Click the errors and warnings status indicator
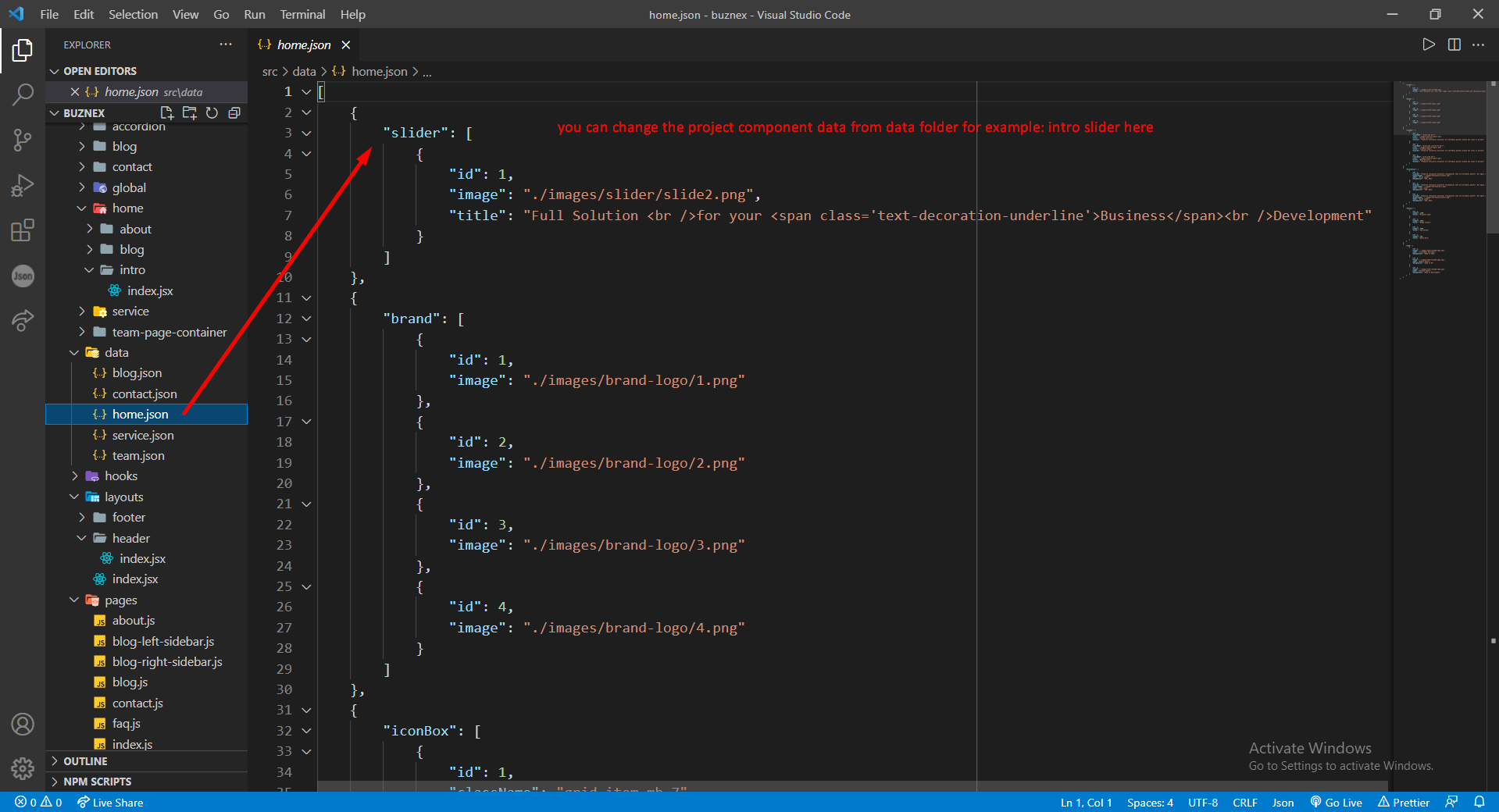1499x812 pixels. click(x=38, y=803)
